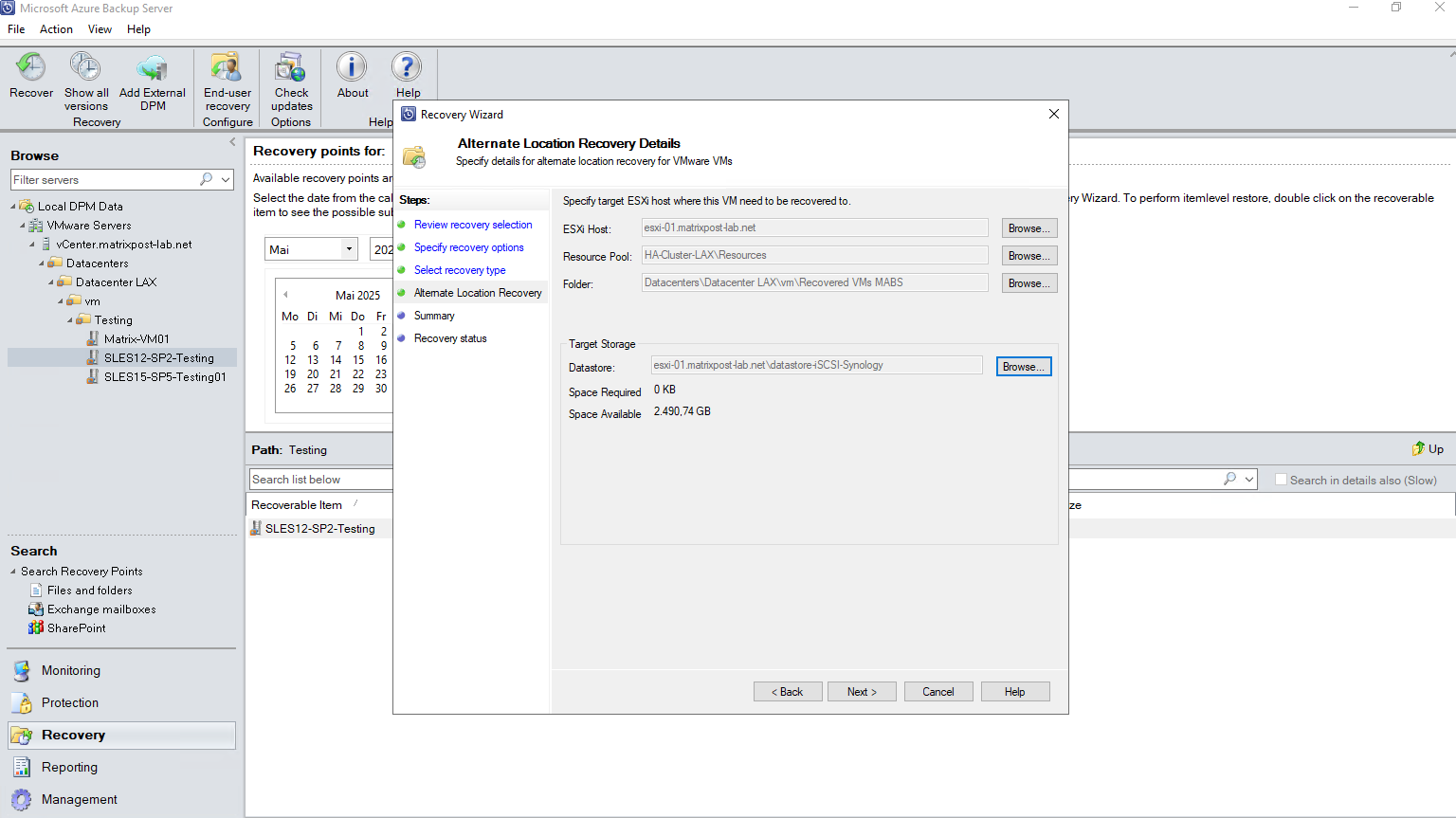Collapse Search Recovery Points node
This screenshot has width=1456, height=818.
tap(13, 572)
